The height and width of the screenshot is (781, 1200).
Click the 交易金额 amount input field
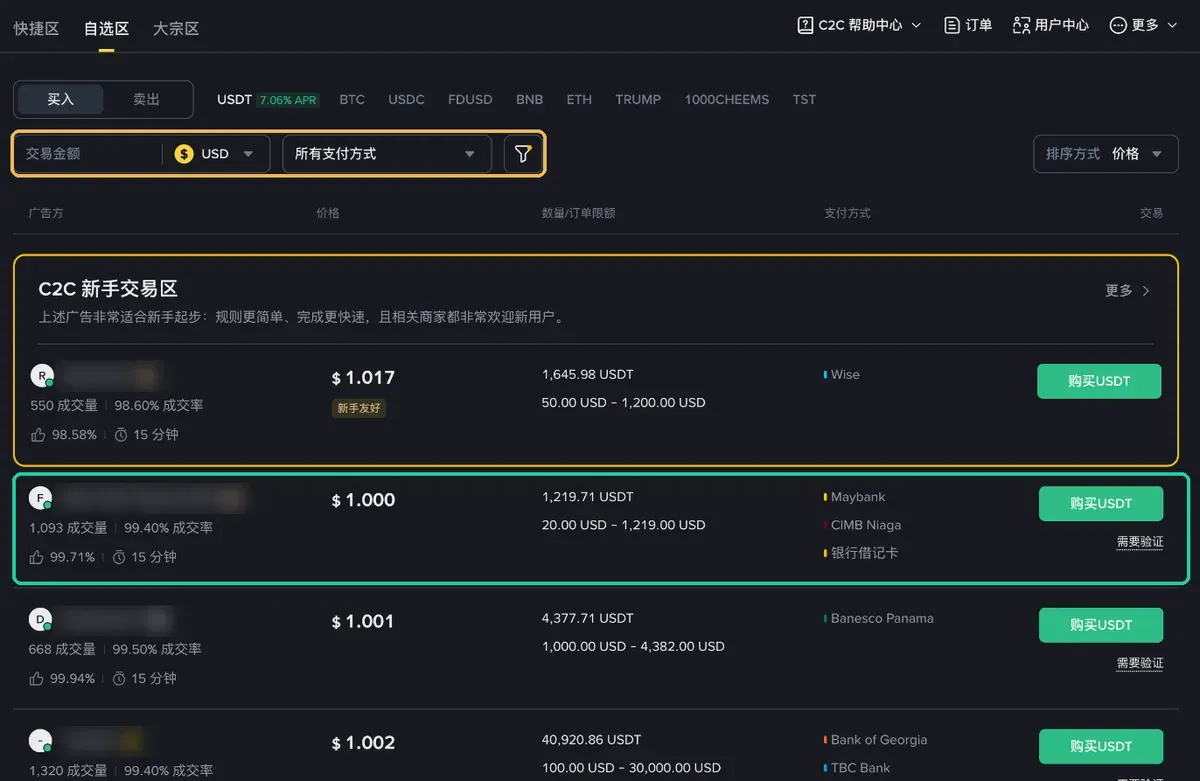point(88,154)
